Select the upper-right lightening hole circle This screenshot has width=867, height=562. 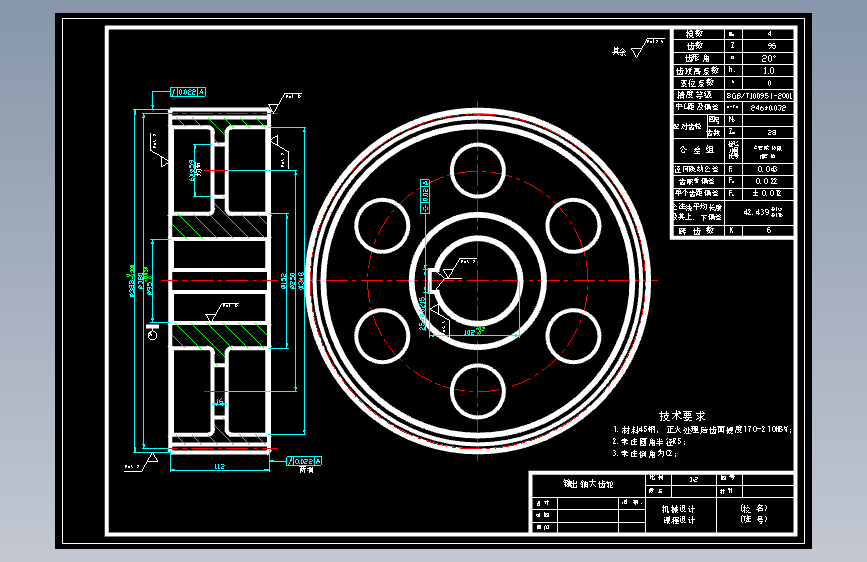573,226
